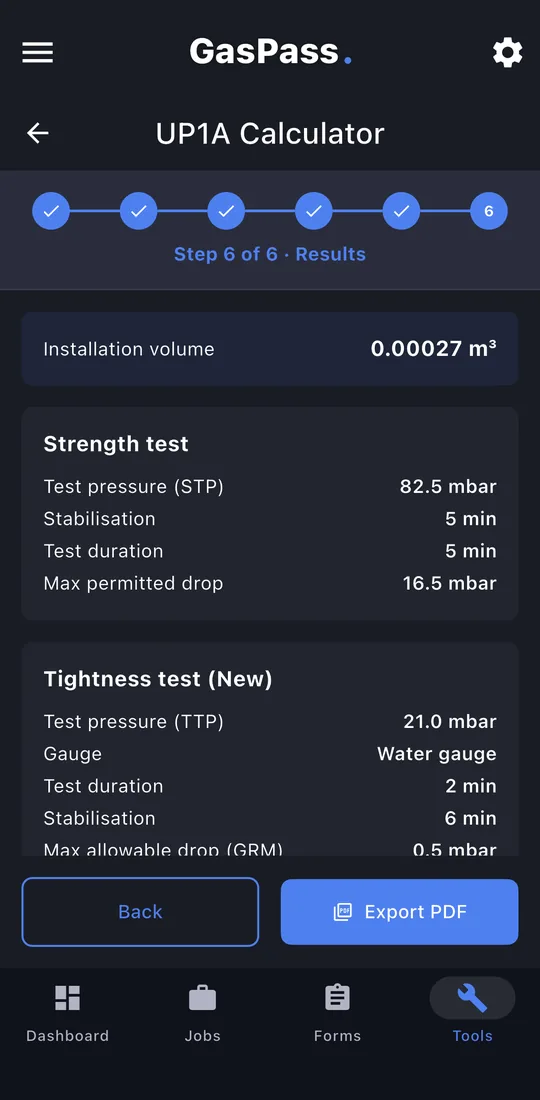Jump to completed step three circle
This screenshot has width=540, height=1100.
tap(227, 211)
